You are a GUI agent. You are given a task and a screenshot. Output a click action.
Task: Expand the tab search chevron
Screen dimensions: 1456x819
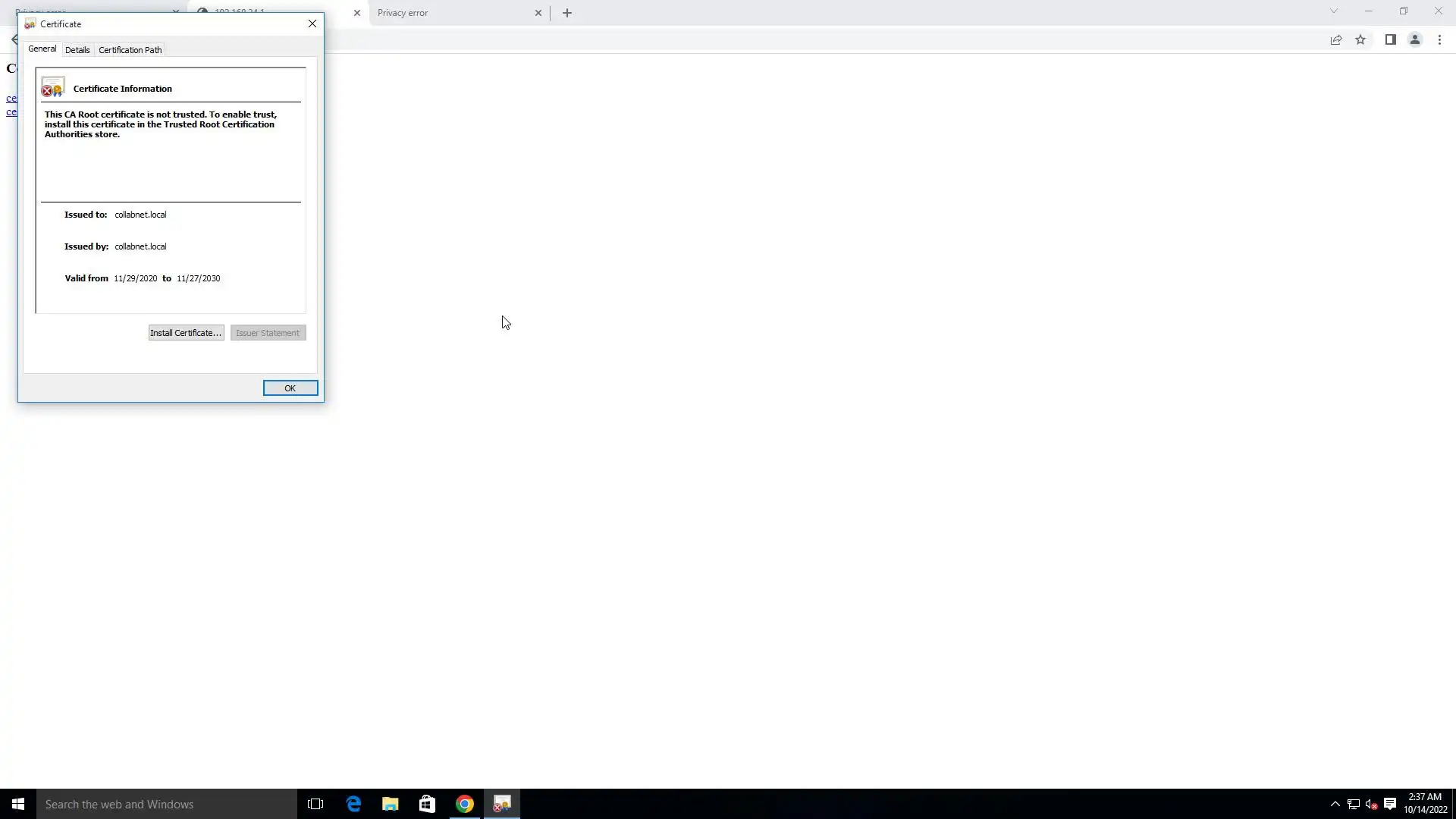(1333, 11)
